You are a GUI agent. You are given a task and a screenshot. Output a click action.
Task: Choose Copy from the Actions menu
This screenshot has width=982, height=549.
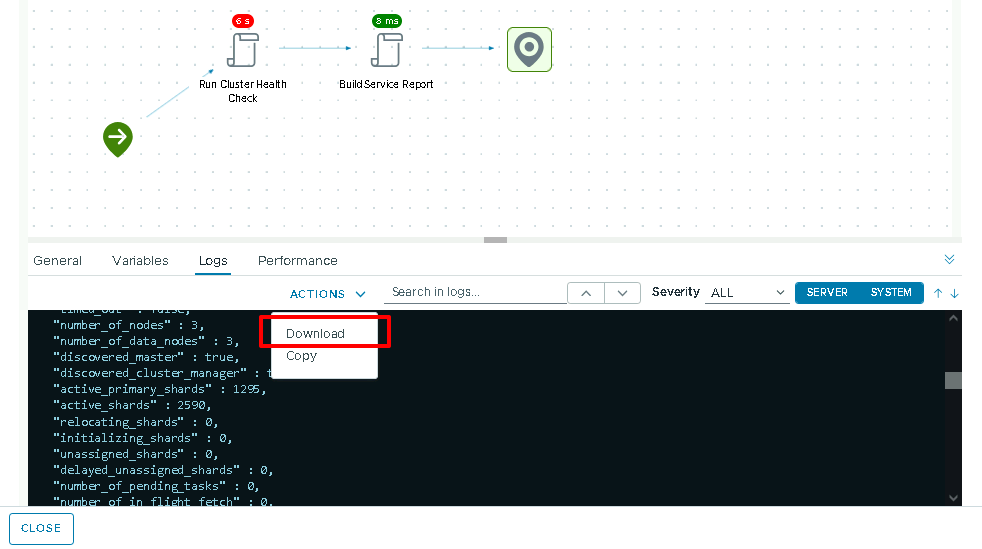click(x=301, y=356)
